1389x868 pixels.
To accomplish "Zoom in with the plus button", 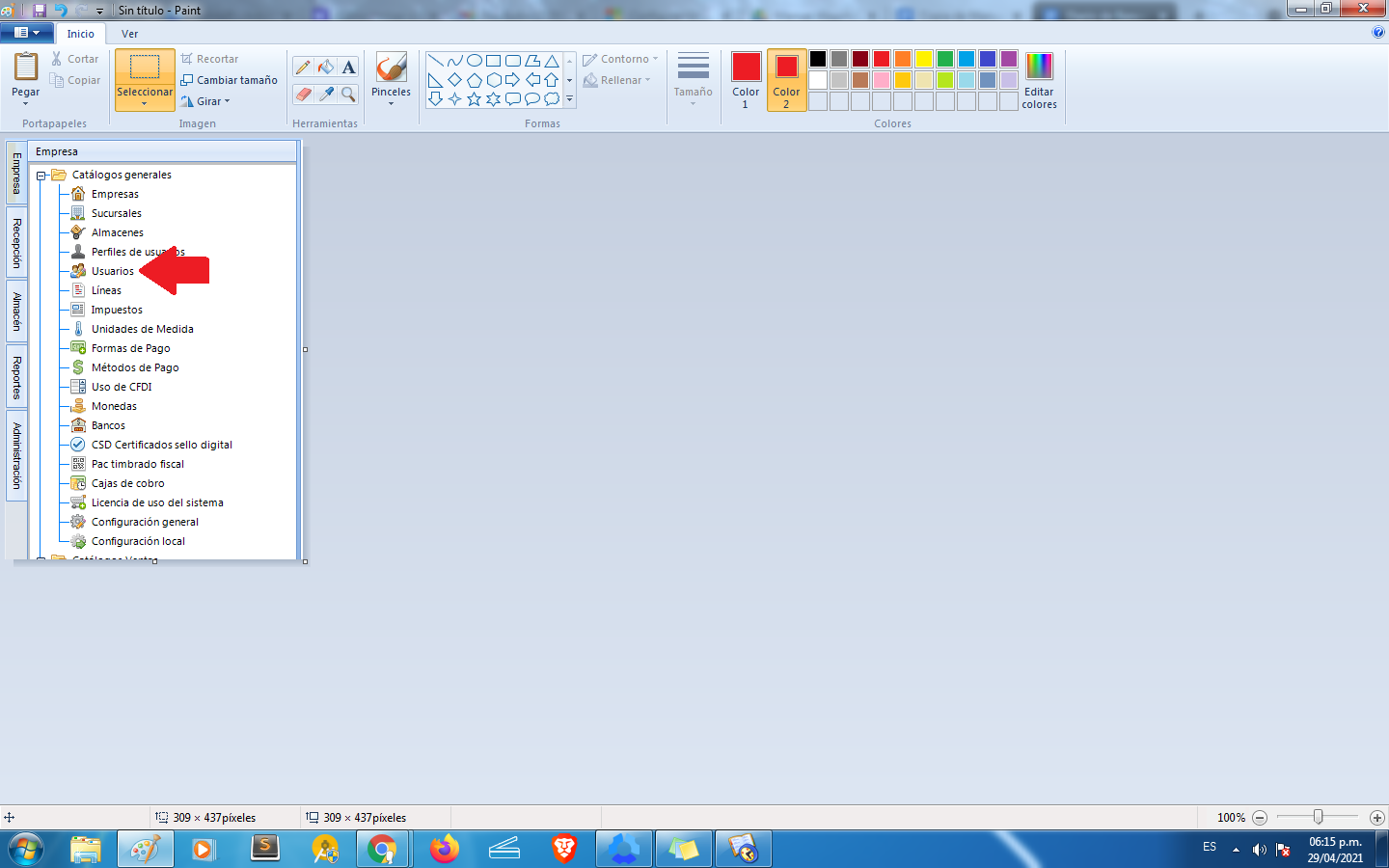I will [x=1377, y=818].
